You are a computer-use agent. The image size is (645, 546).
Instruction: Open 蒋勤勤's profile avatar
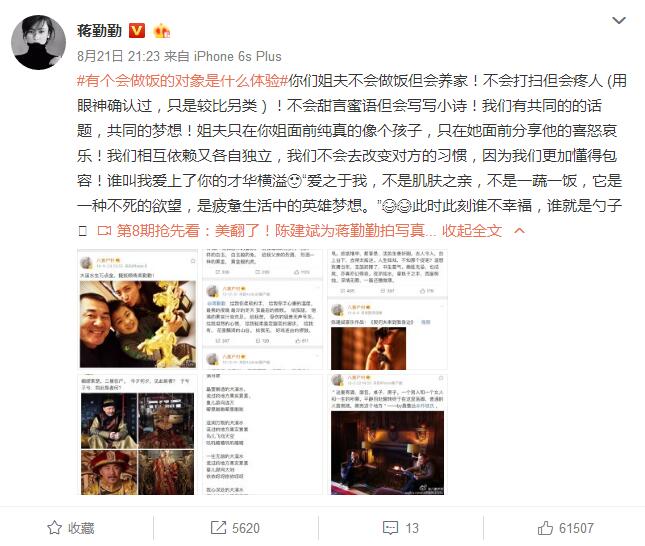coord(38,42)
